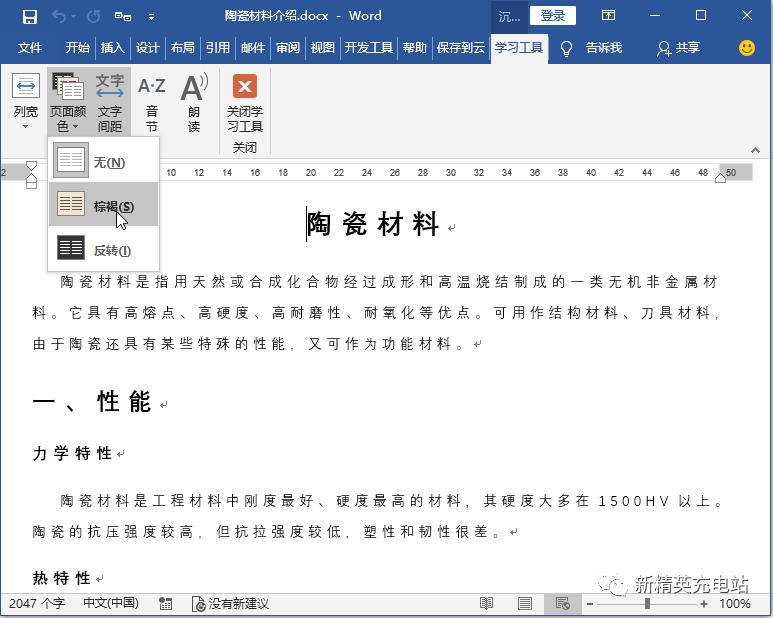Click the document title 陶瓷材料
This screenshot has width=773, height=618.
tap(373, 224)
